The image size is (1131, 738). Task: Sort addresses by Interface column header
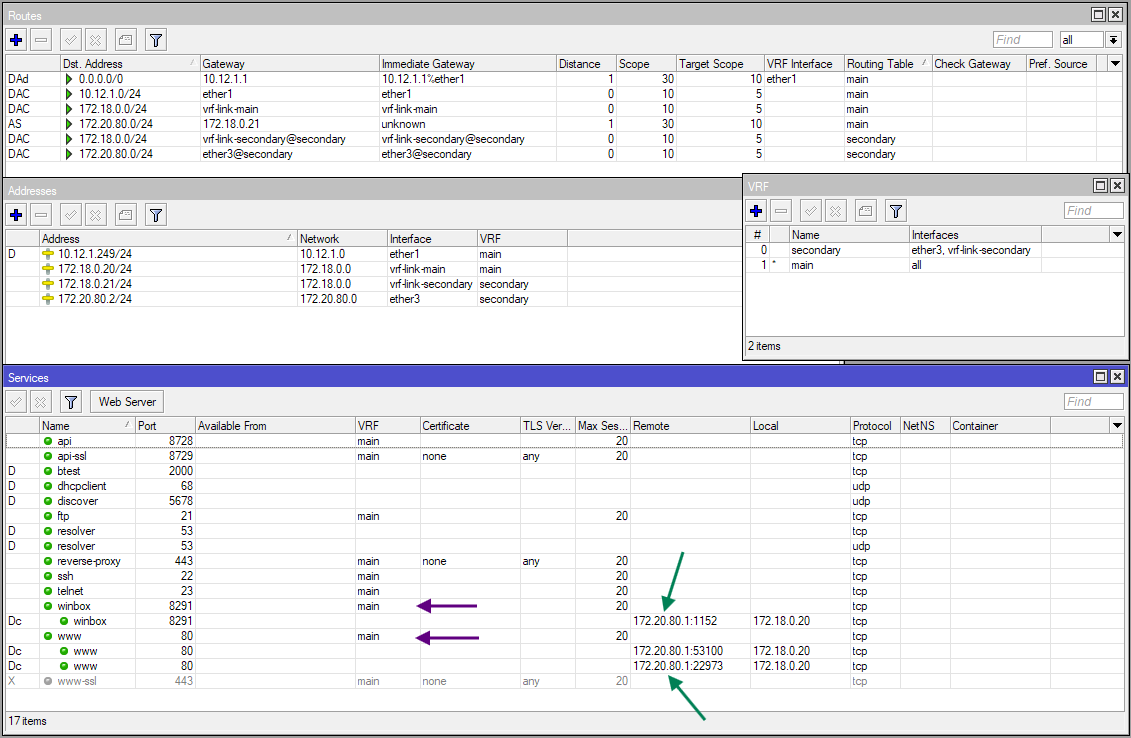point(431,238)
